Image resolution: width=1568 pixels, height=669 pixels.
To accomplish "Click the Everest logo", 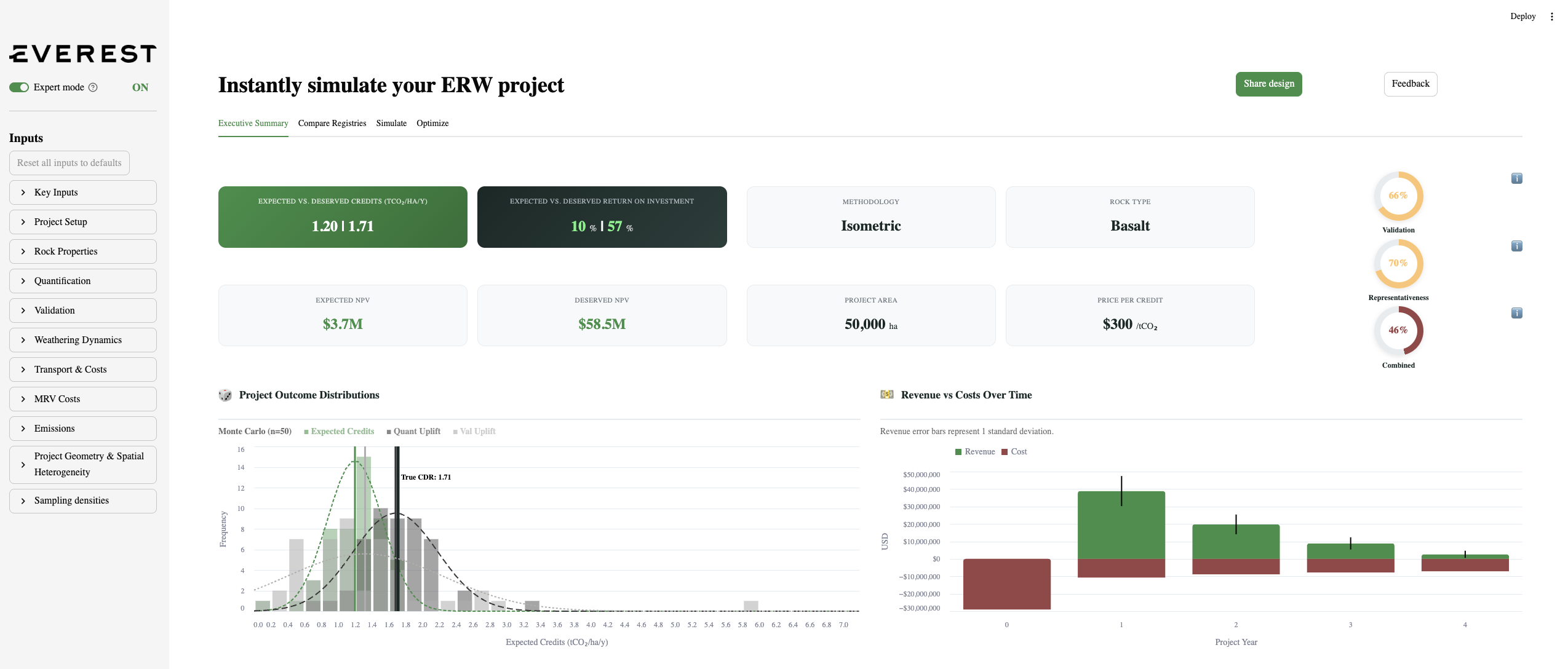I will tap(83, 54).
